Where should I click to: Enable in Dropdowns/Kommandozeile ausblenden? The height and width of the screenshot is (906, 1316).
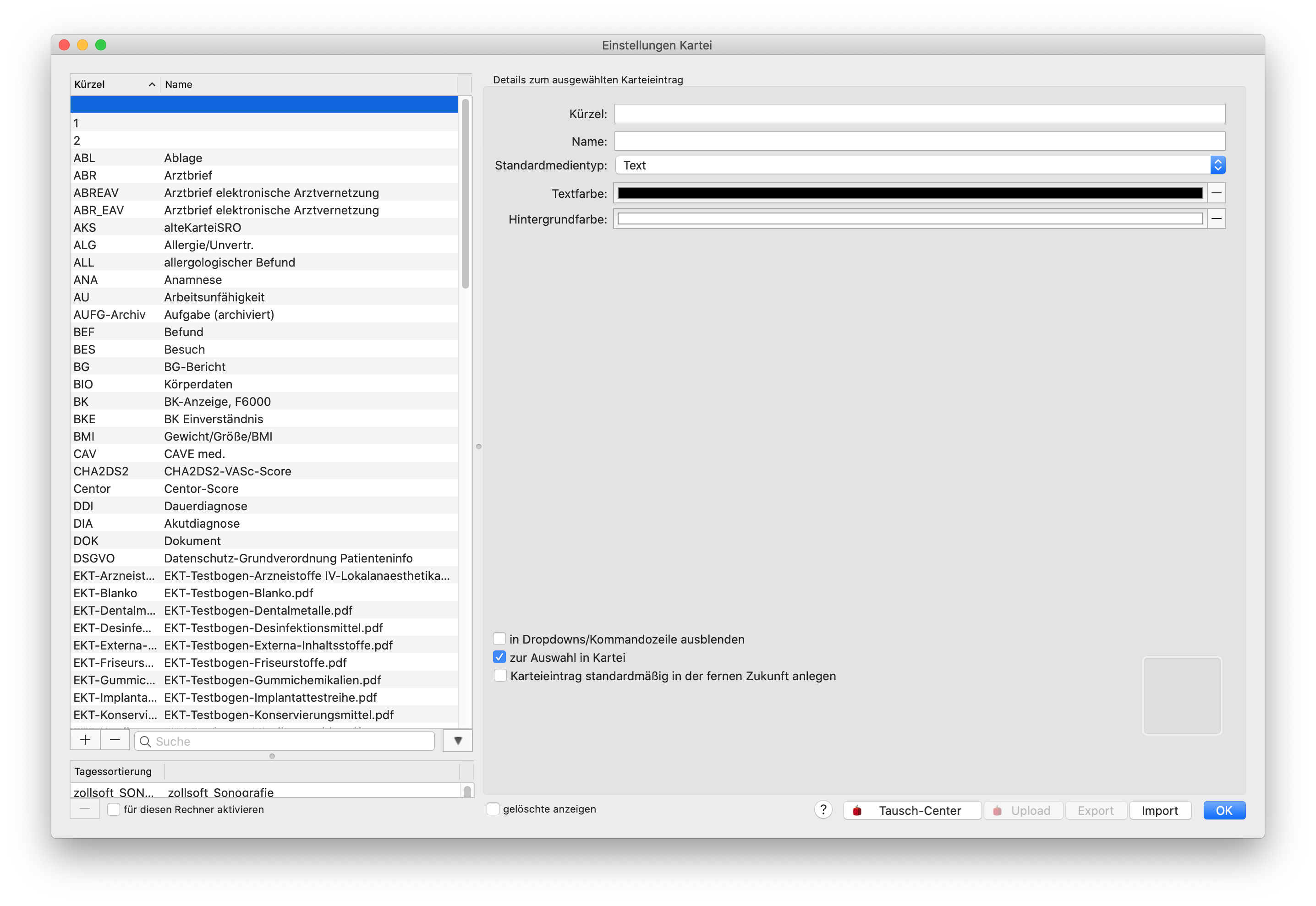(x=499, y=639)
